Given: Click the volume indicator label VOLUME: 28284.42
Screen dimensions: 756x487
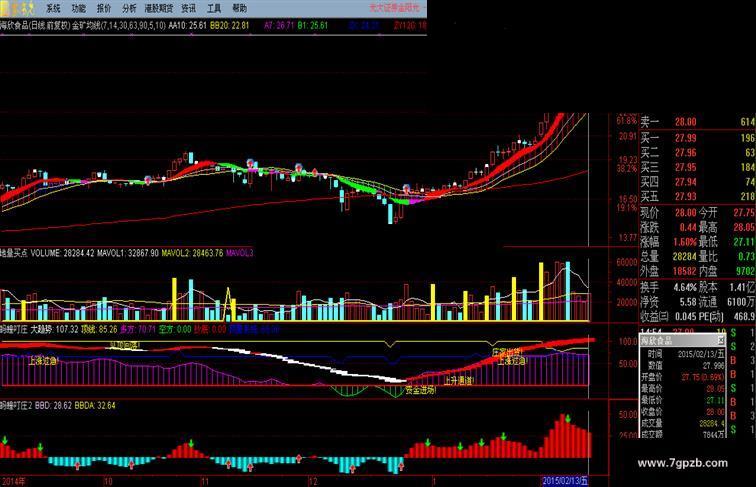Looking at the screenshot, I should pyautogui.click(x=63, y=253).
